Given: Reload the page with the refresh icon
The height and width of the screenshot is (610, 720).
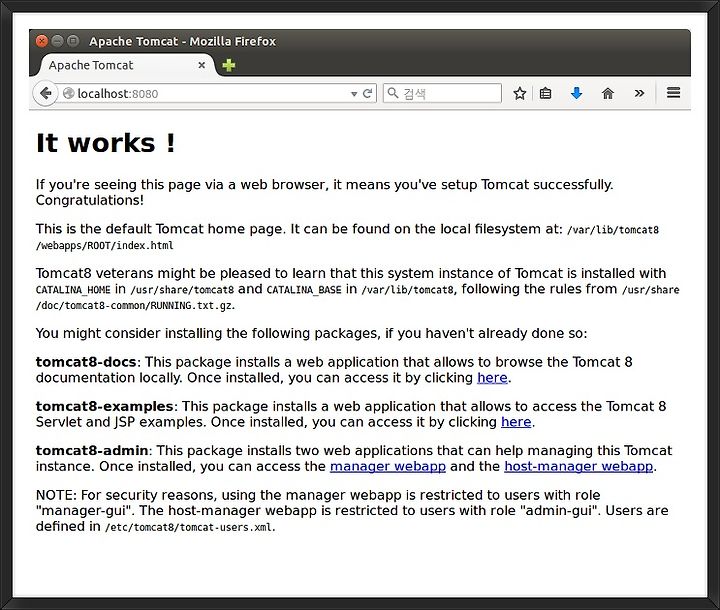Looking at the screenshot, I should click(x=367, y=94).
